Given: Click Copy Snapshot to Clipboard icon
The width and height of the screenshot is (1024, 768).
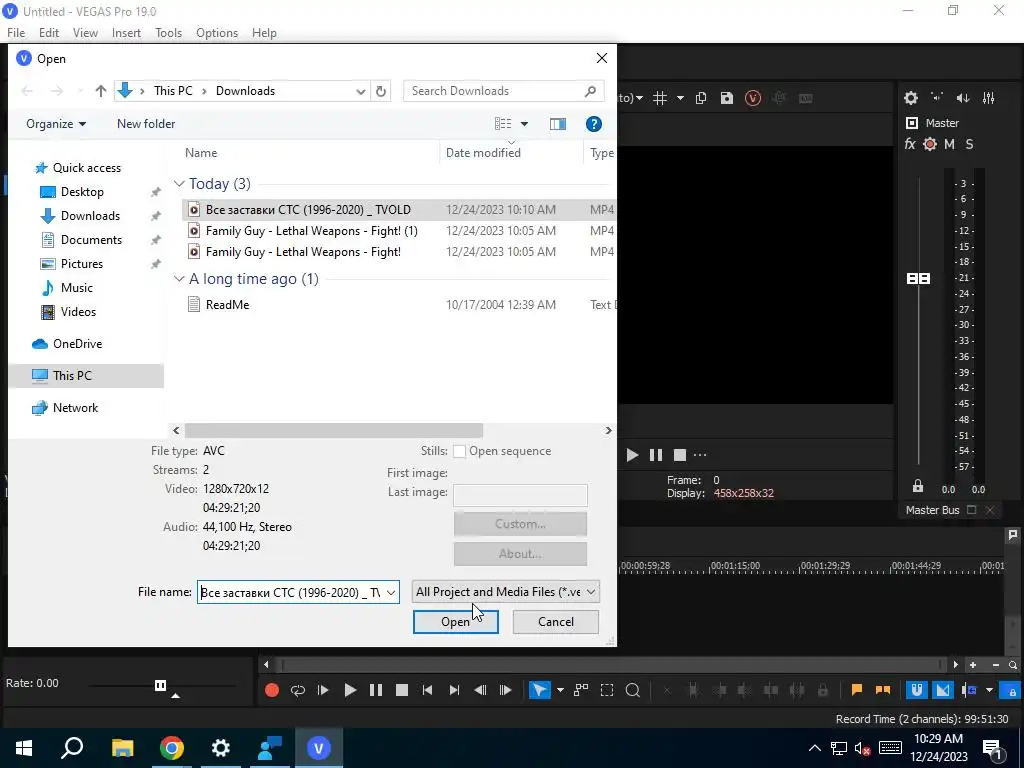Looking at the screenshot, I should pyautogui.click(x=701, y=98).
